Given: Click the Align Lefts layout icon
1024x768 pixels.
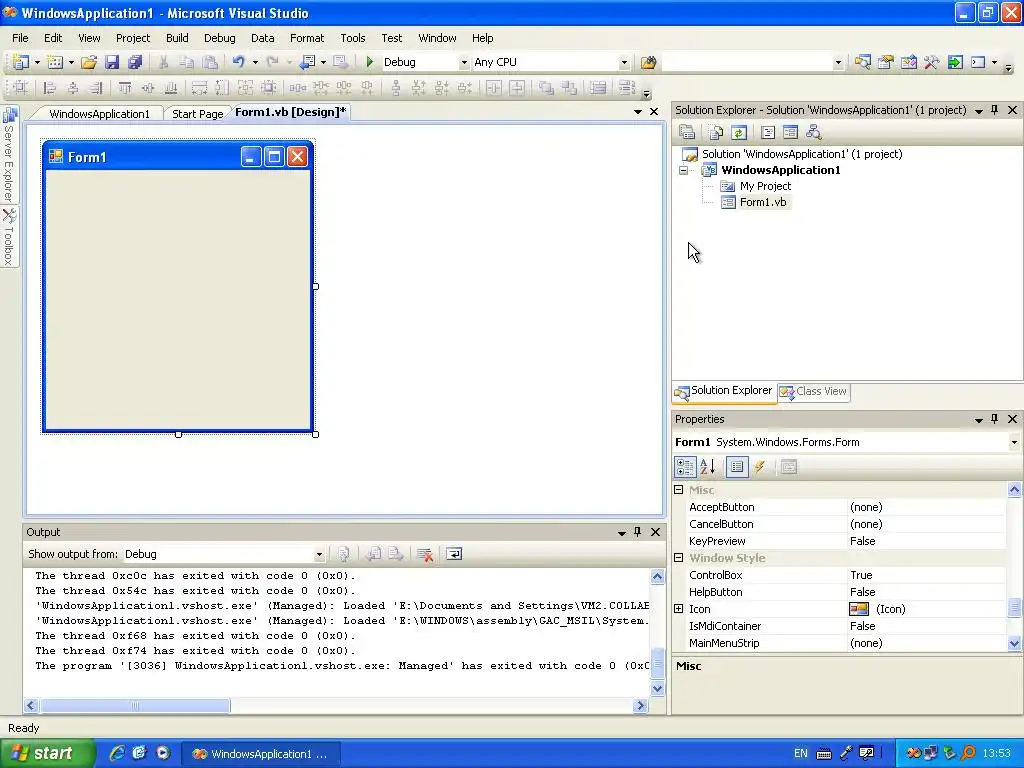Looking at the screenshot, I should [x=49, y=88].
